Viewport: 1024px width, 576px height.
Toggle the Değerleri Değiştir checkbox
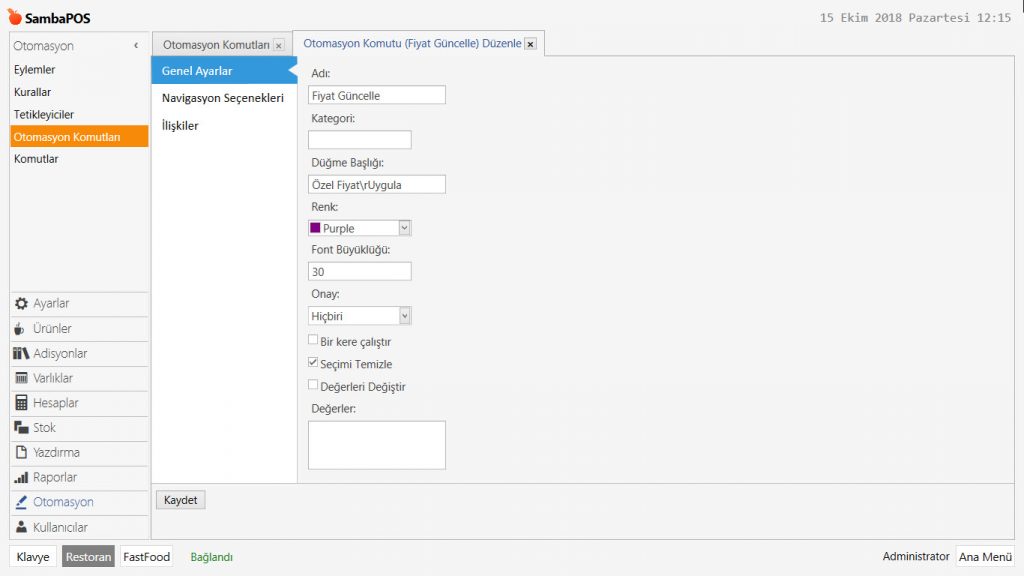coord(313,386)
